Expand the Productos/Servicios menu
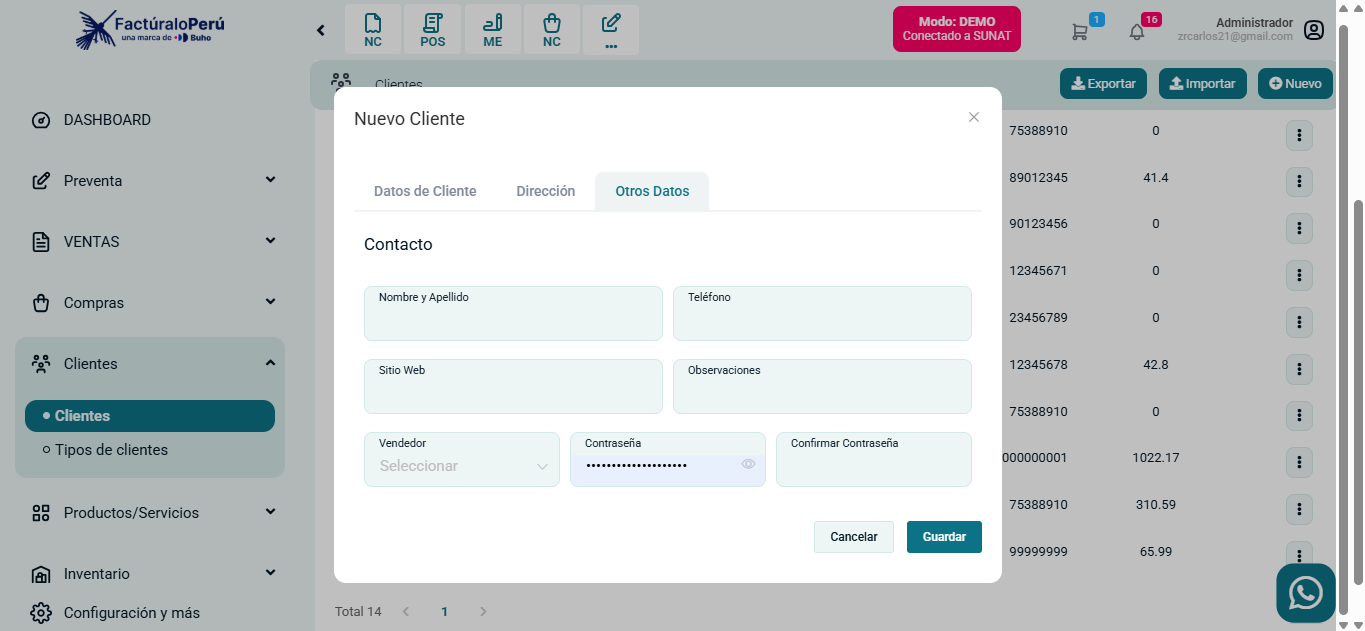1365x631 pixels. coord(150,513)
